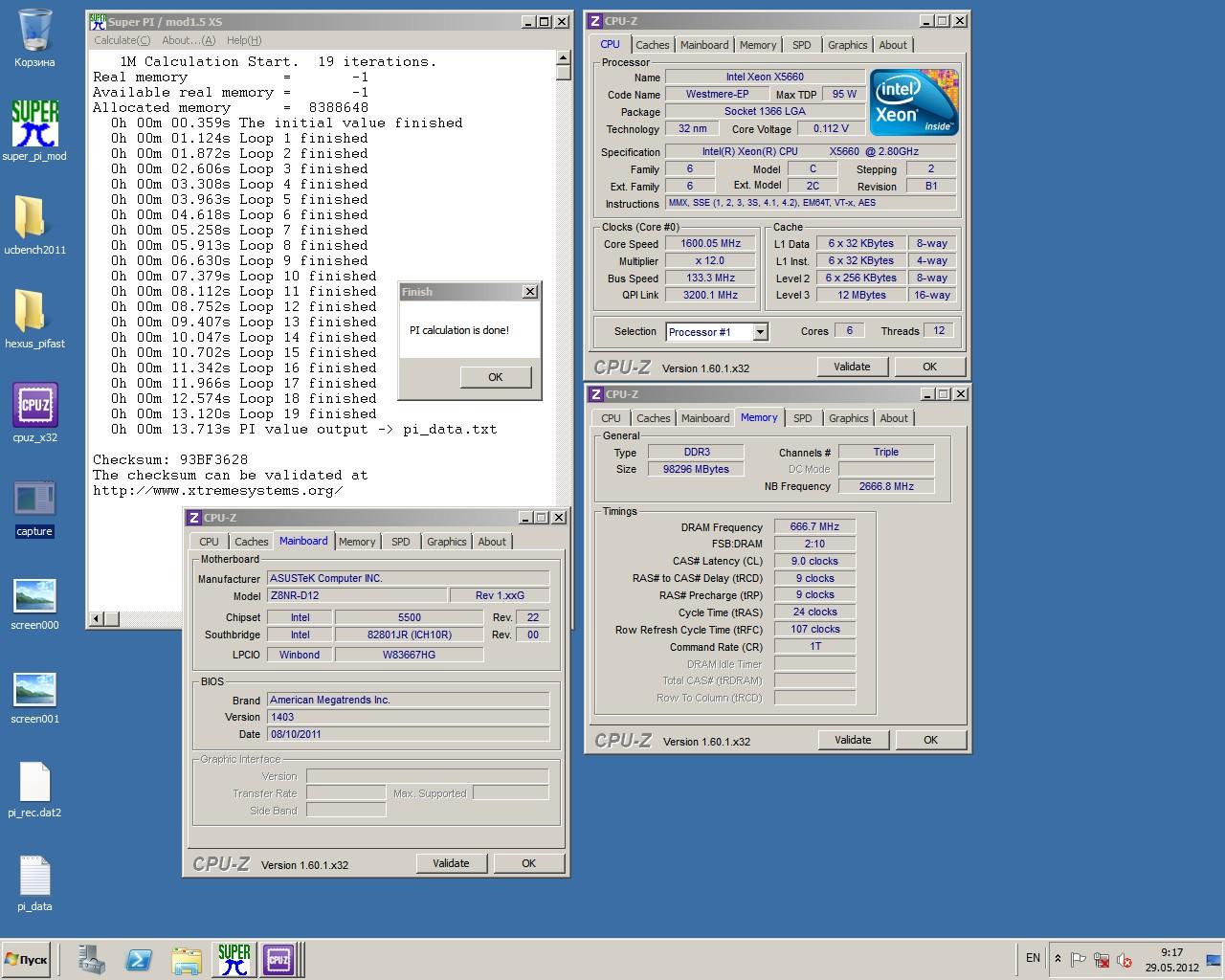Screen dimensions: 1225x980
Task: Open the Recycle Bin desktop icon
Action: coord(34,38)
